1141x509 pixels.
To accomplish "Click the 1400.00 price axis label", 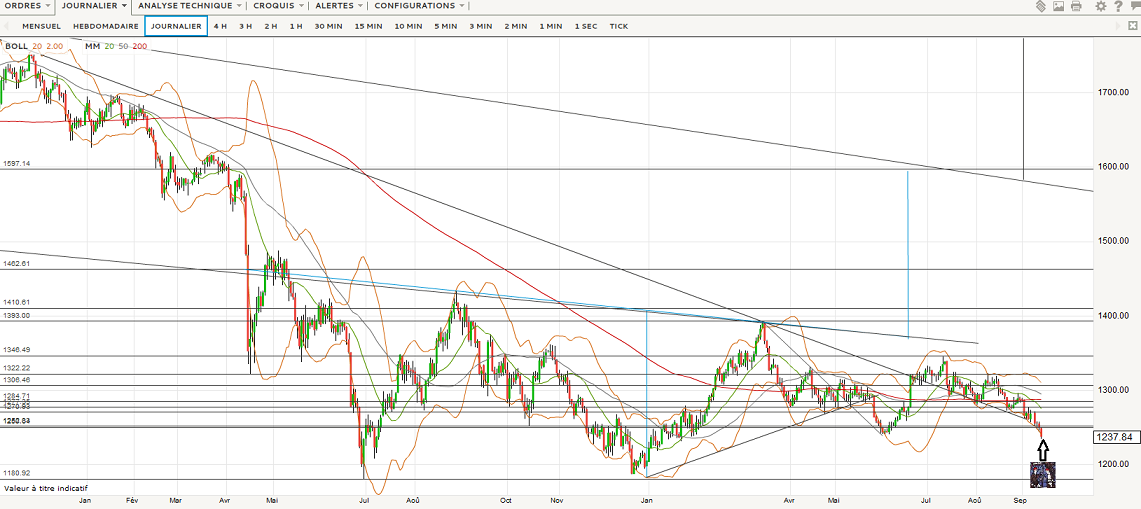I will pyautogui.click(x=1114, y=315).
